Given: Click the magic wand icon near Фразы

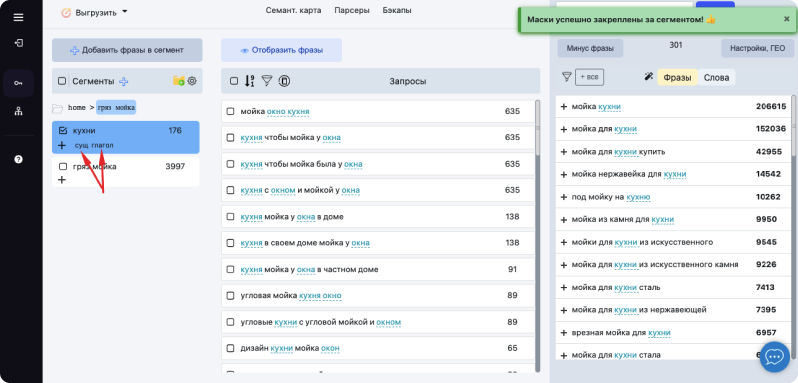Looking at the screenshot, I should pos(648,77).
